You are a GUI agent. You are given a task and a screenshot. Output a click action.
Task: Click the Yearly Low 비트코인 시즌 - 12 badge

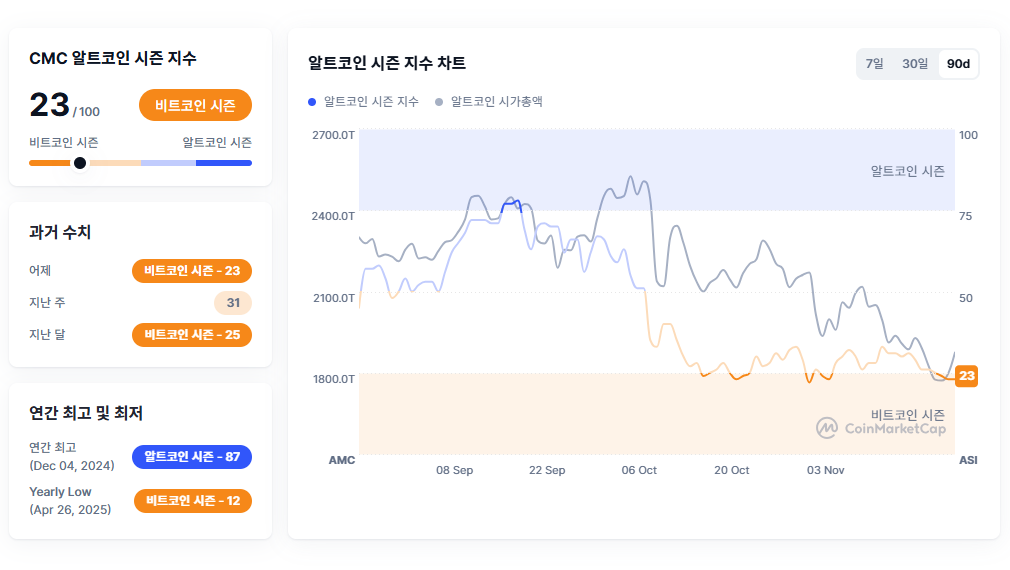coord(192,500)
